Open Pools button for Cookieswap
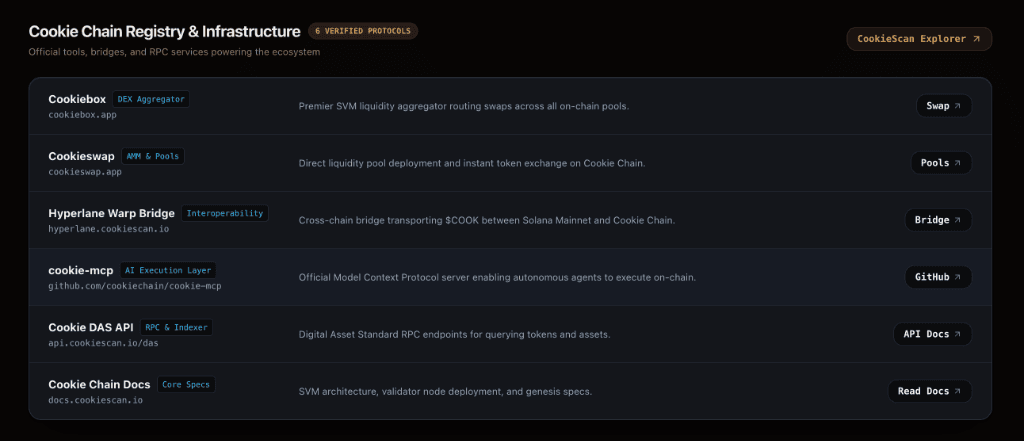1024x441 pixels. 941,163
